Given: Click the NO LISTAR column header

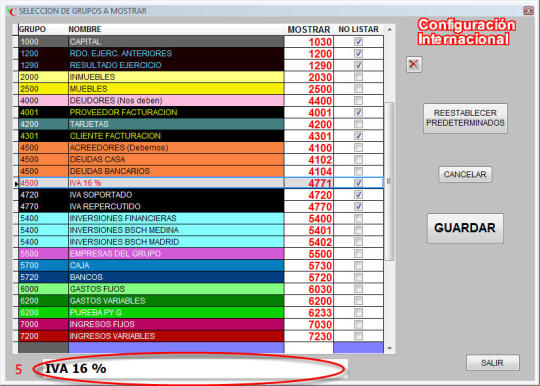Looking at the screenshot, I should (359, 29).
